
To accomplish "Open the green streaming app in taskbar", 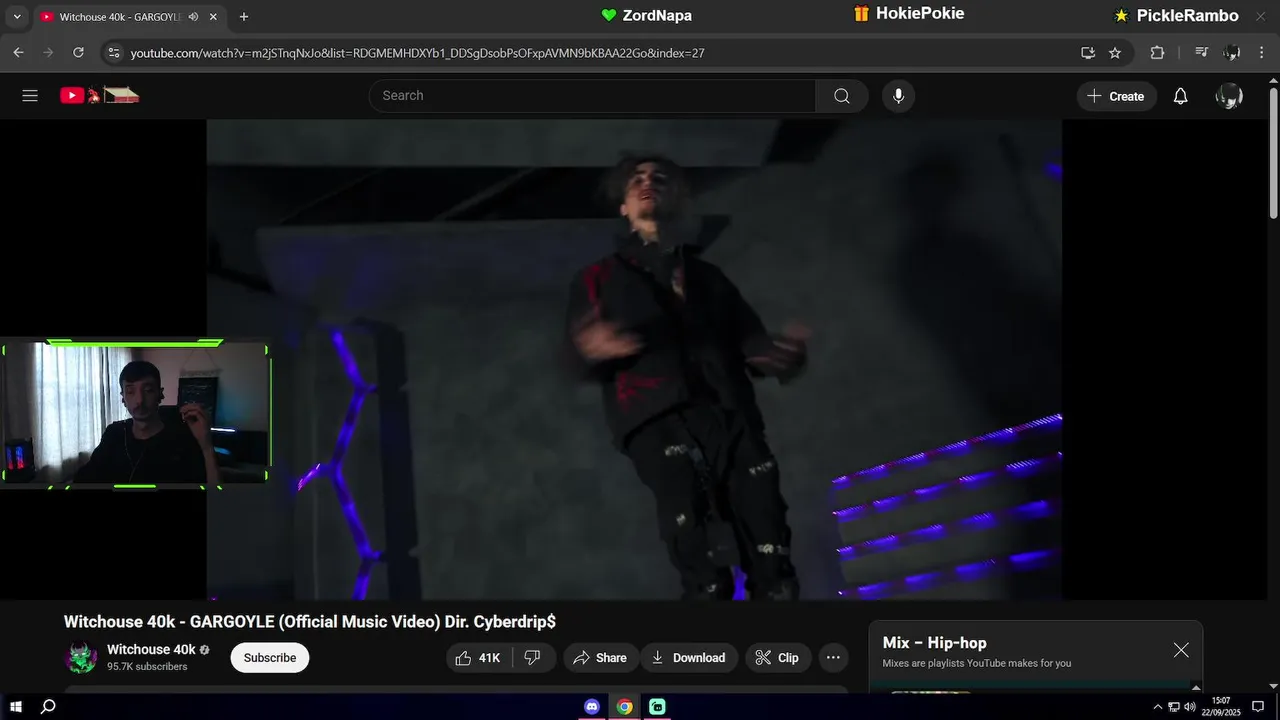I will (657, 707).
